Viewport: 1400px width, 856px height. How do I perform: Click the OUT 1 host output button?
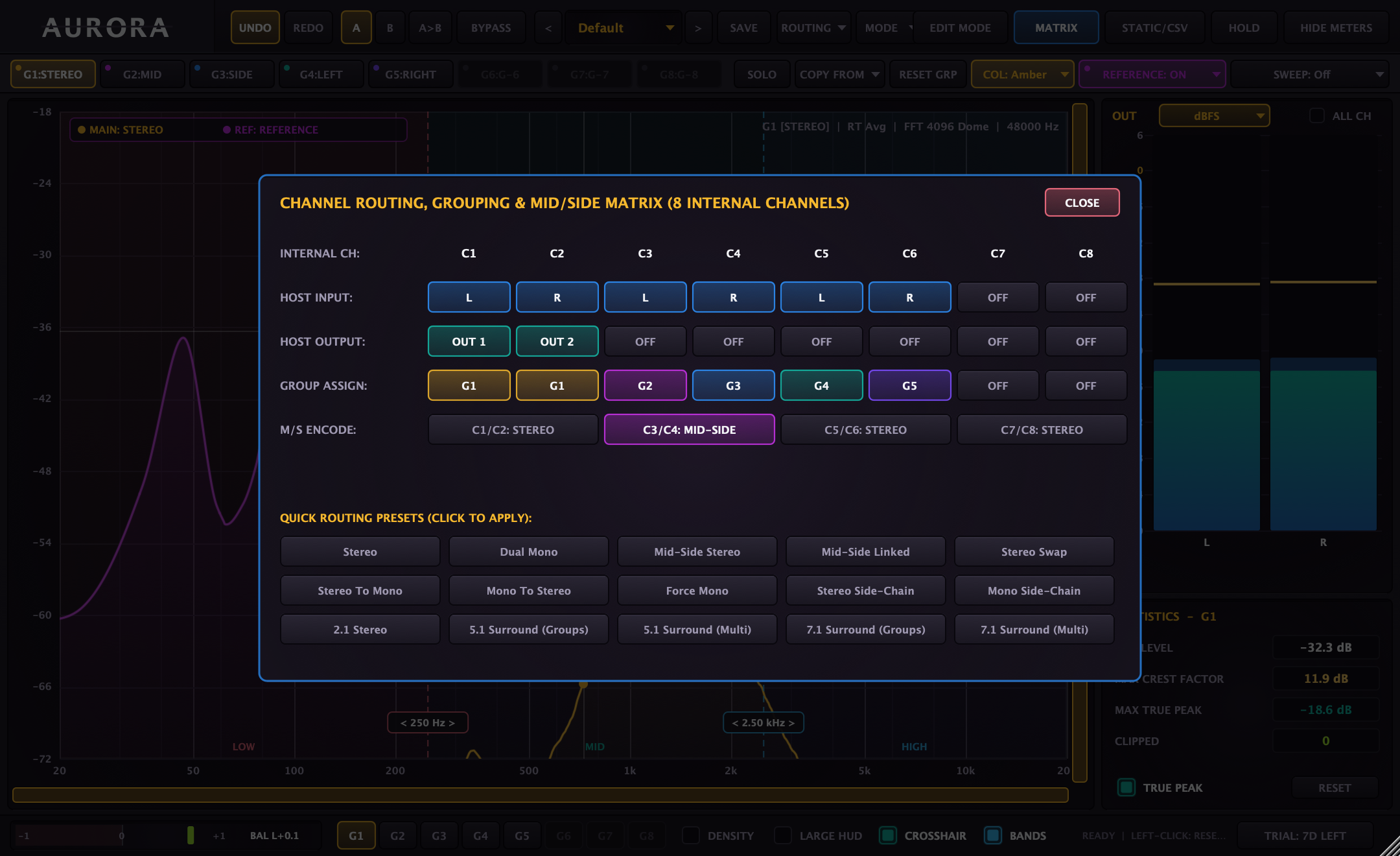(x=469, y=341)
